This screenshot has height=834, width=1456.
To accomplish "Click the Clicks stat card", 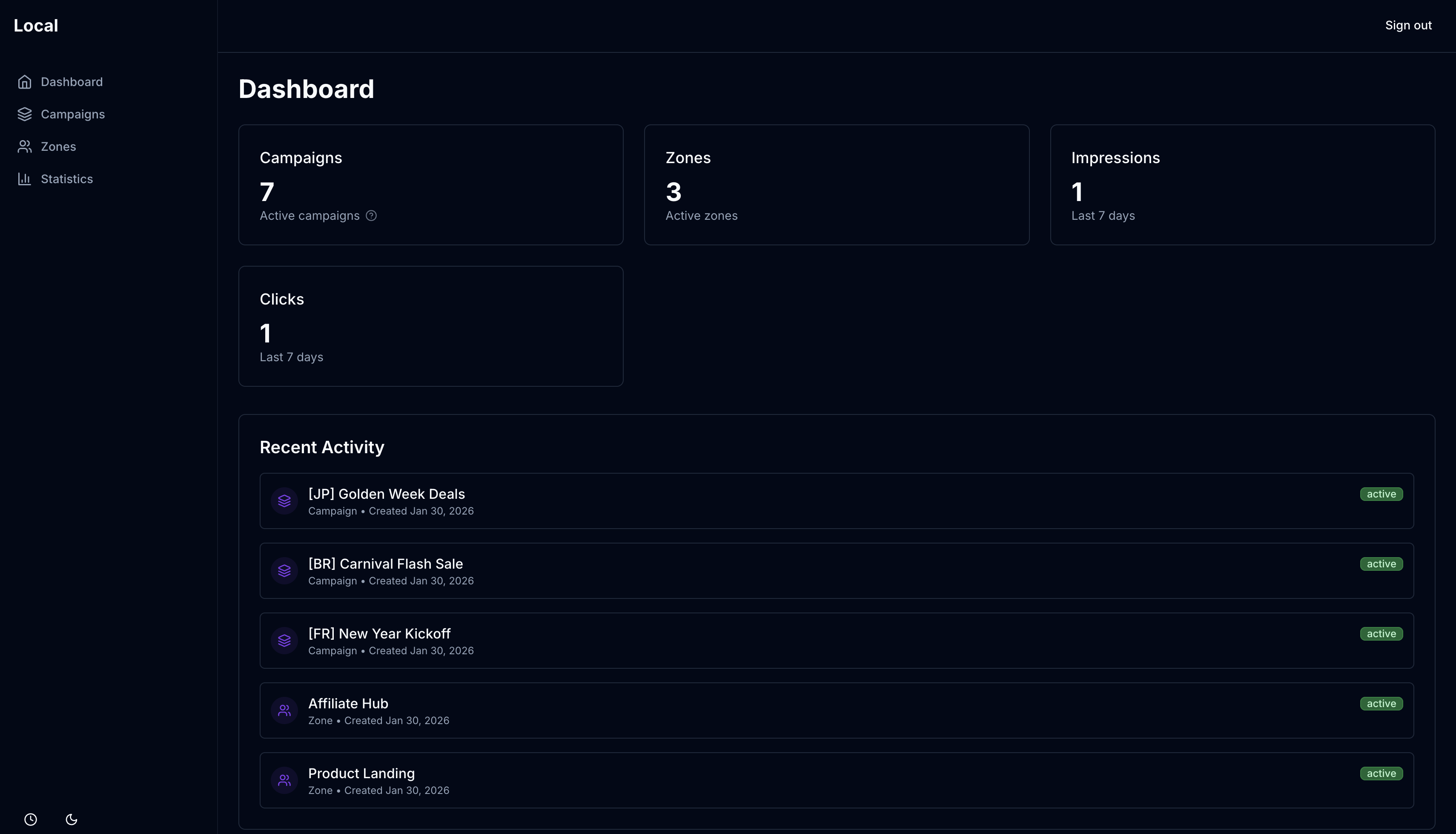I will 430,326.
